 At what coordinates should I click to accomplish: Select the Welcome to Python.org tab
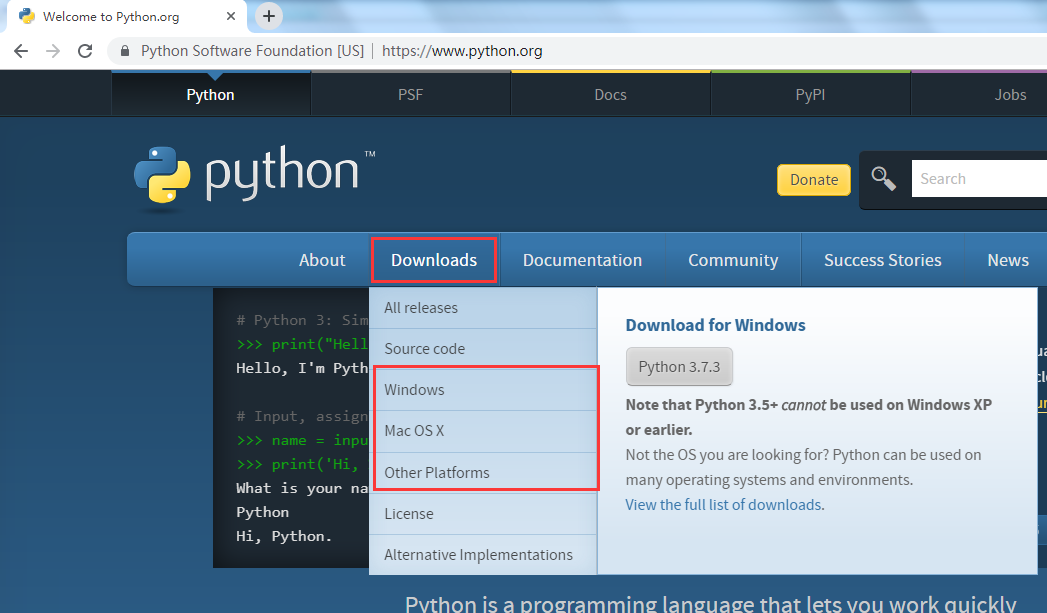coord(127,16)
